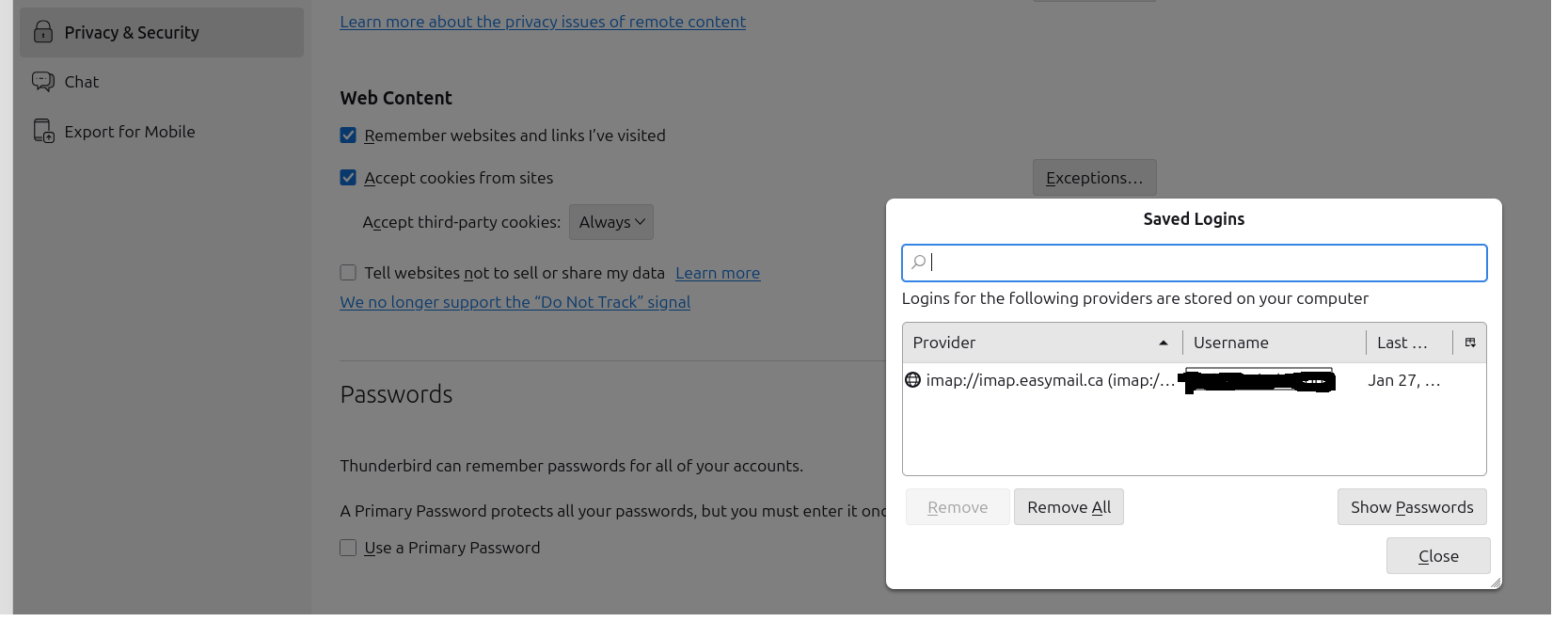
Task: Click the Remove All logins button
Action: point(1069,507)
